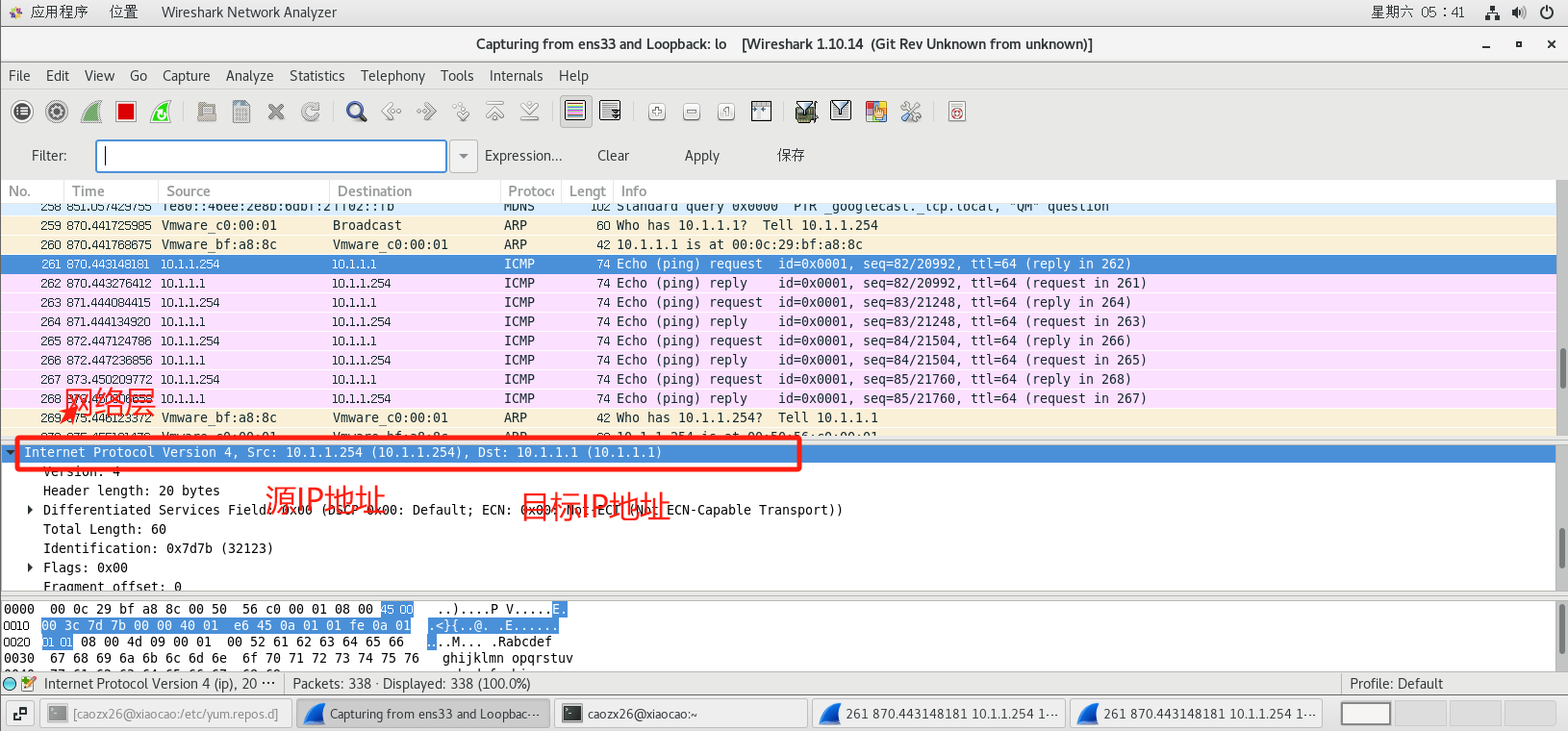Open the Analyze menu

[249, 76]
